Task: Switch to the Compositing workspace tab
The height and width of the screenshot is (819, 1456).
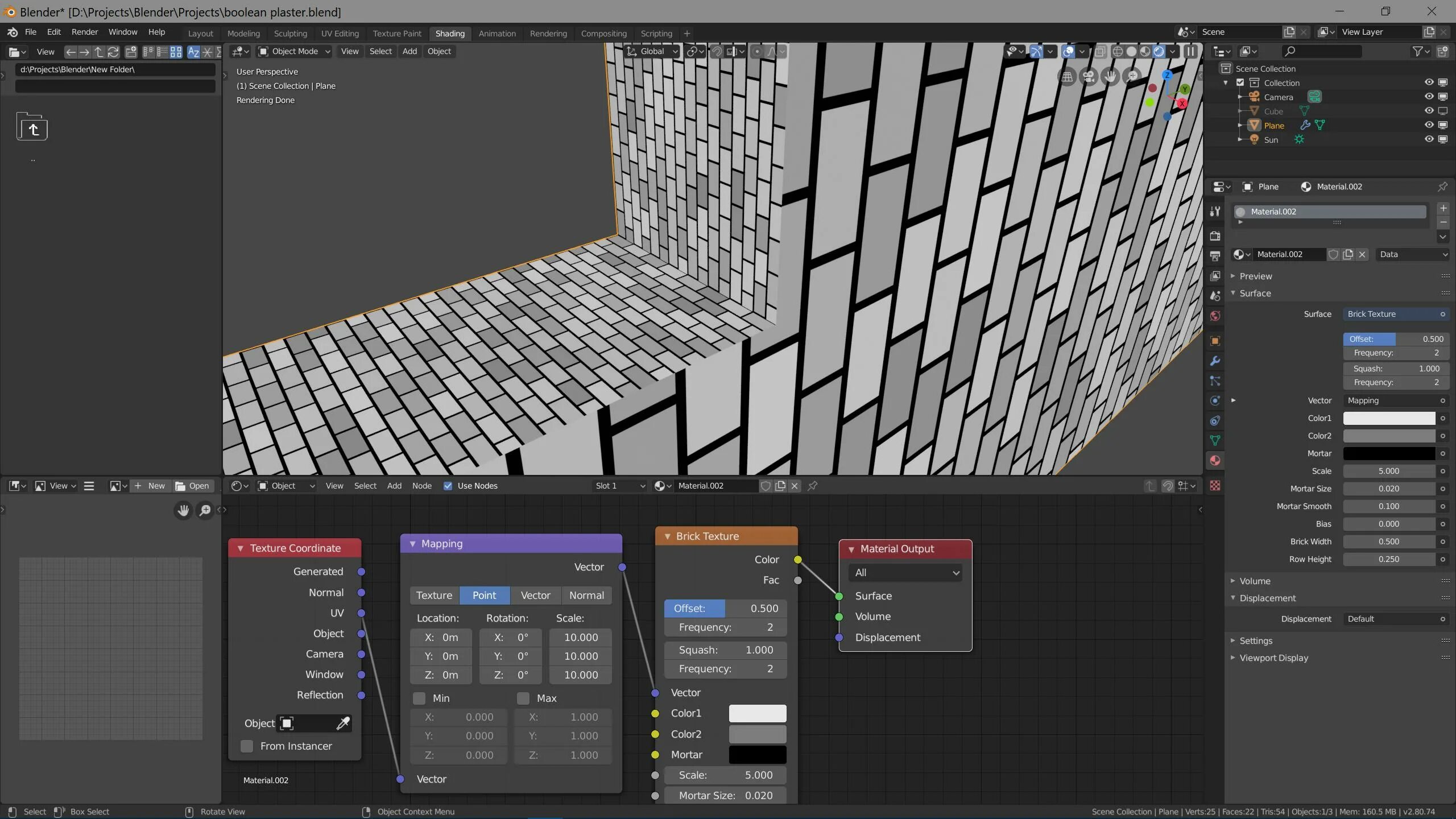Action: click(x=603, y=34)
